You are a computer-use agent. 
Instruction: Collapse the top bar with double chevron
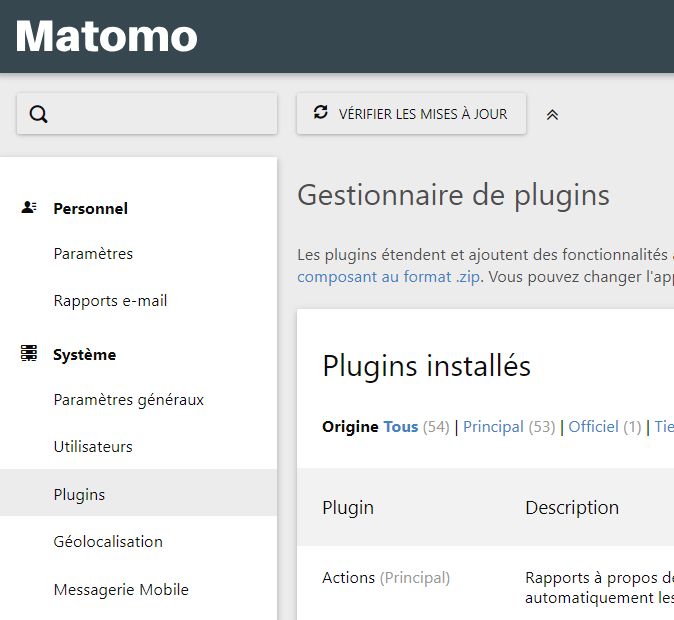click(552, 115)
